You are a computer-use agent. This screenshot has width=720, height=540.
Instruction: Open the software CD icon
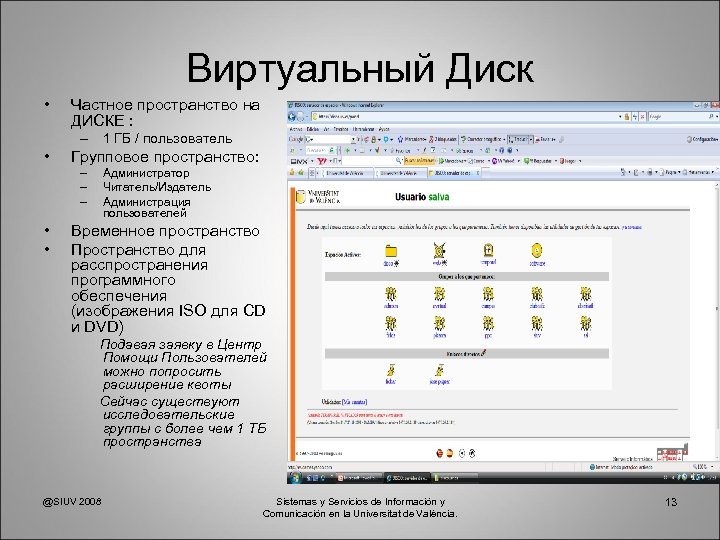[536, 251]
